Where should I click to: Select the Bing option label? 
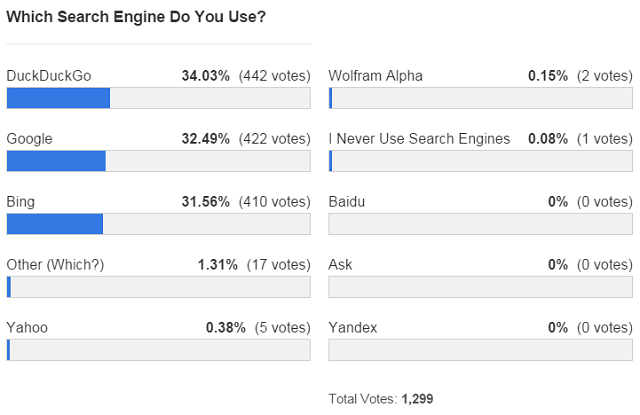point(21,202)
